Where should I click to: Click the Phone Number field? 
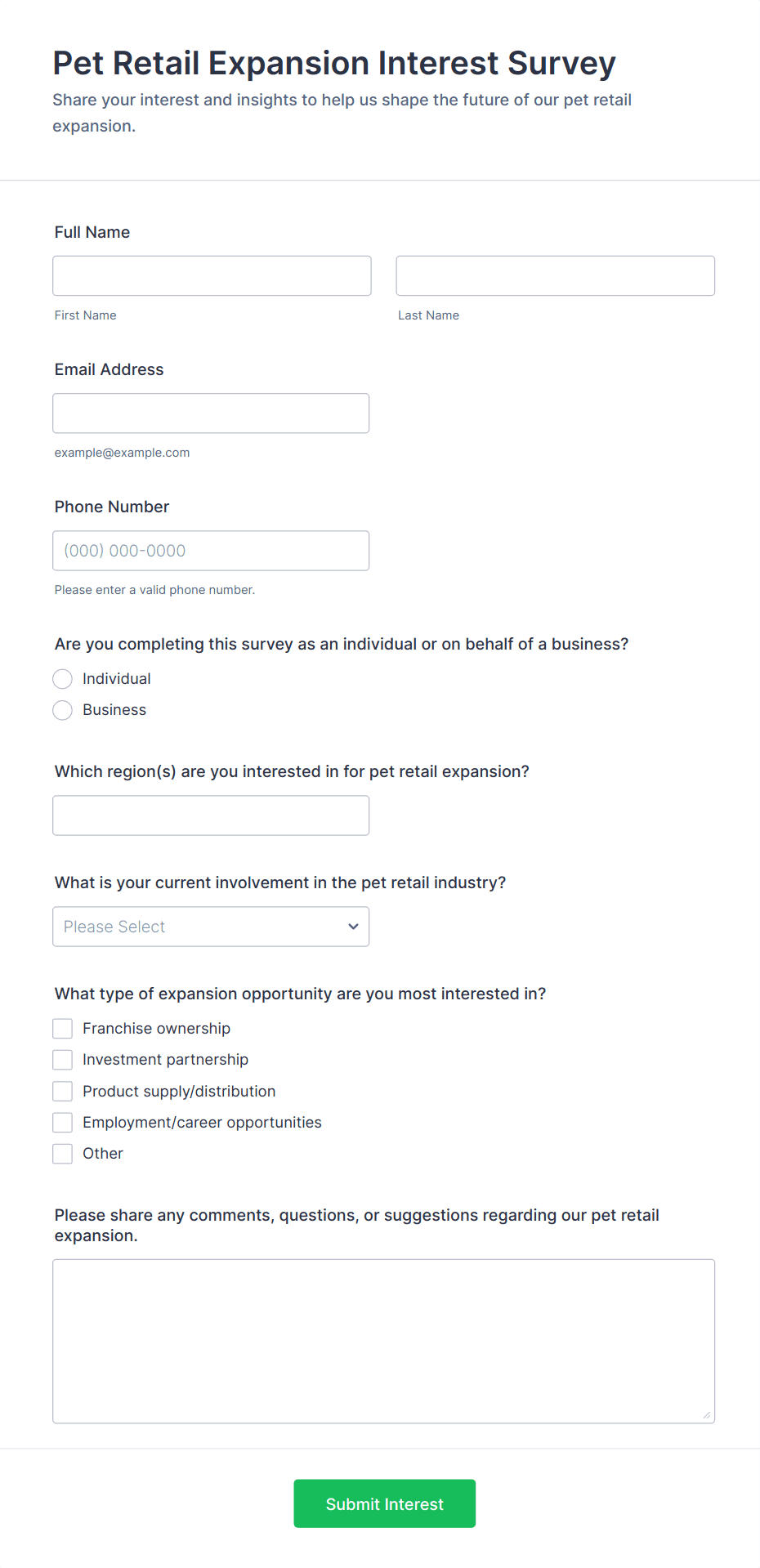[211, 550]
